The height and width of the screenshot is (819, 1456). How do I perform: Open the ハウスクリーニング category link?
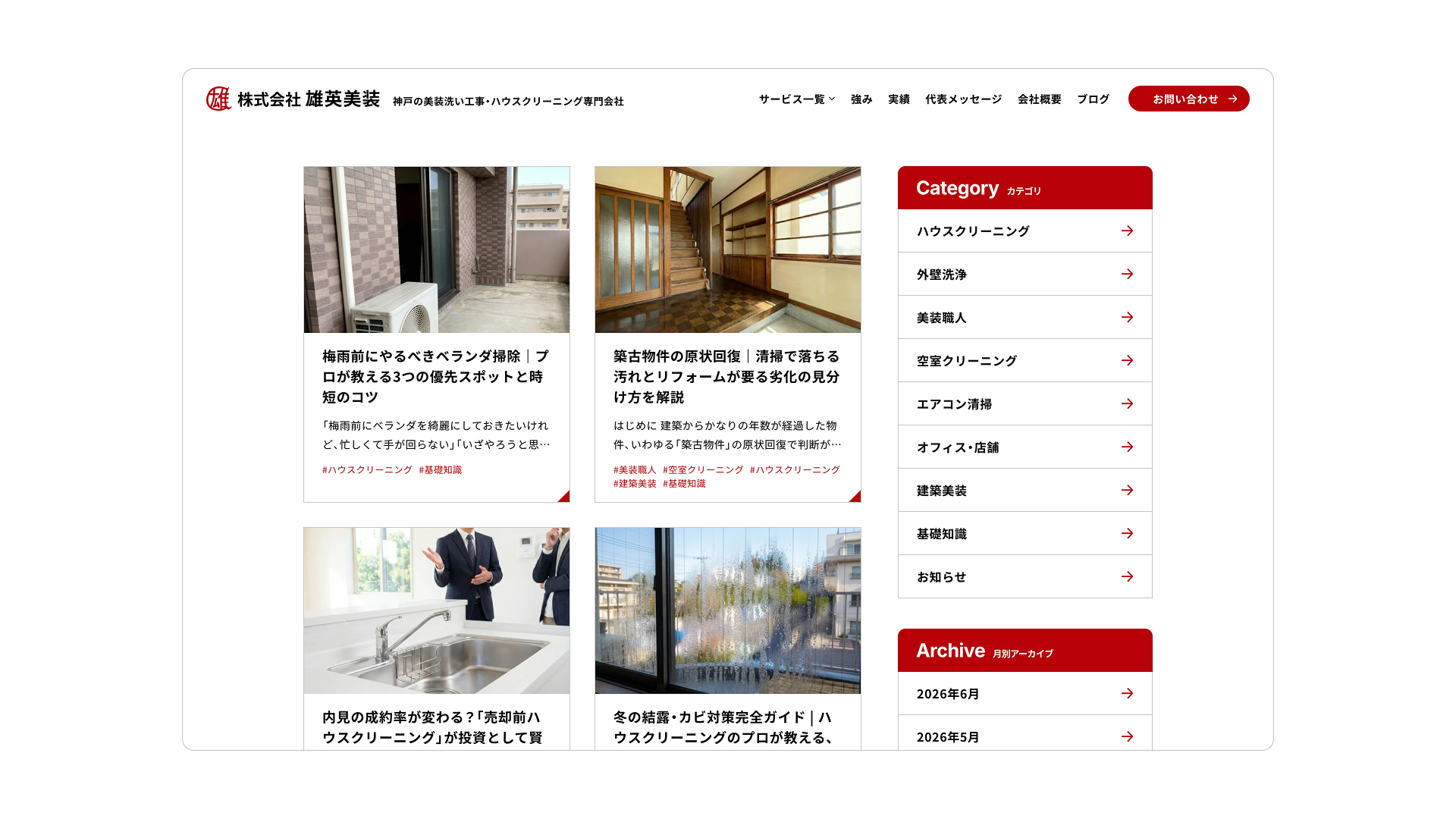(x=1025, y=231)
